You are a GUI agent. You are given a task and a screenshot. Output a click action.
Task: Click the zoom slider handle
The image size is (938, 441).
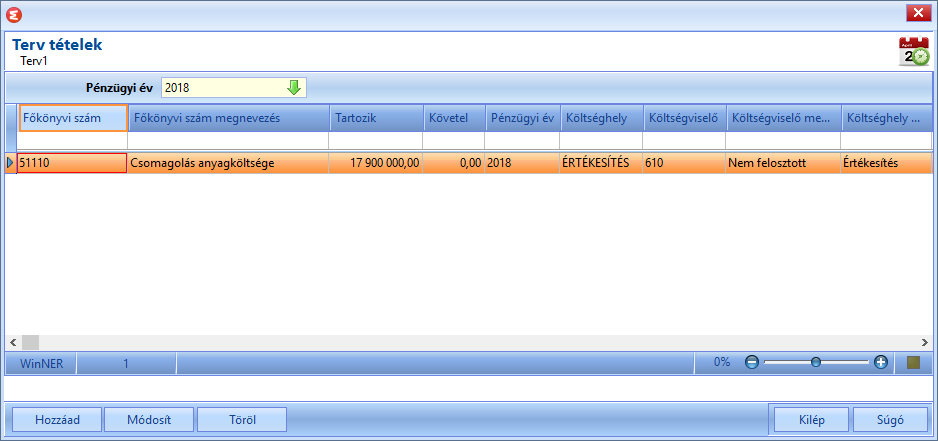pos(816,362)
